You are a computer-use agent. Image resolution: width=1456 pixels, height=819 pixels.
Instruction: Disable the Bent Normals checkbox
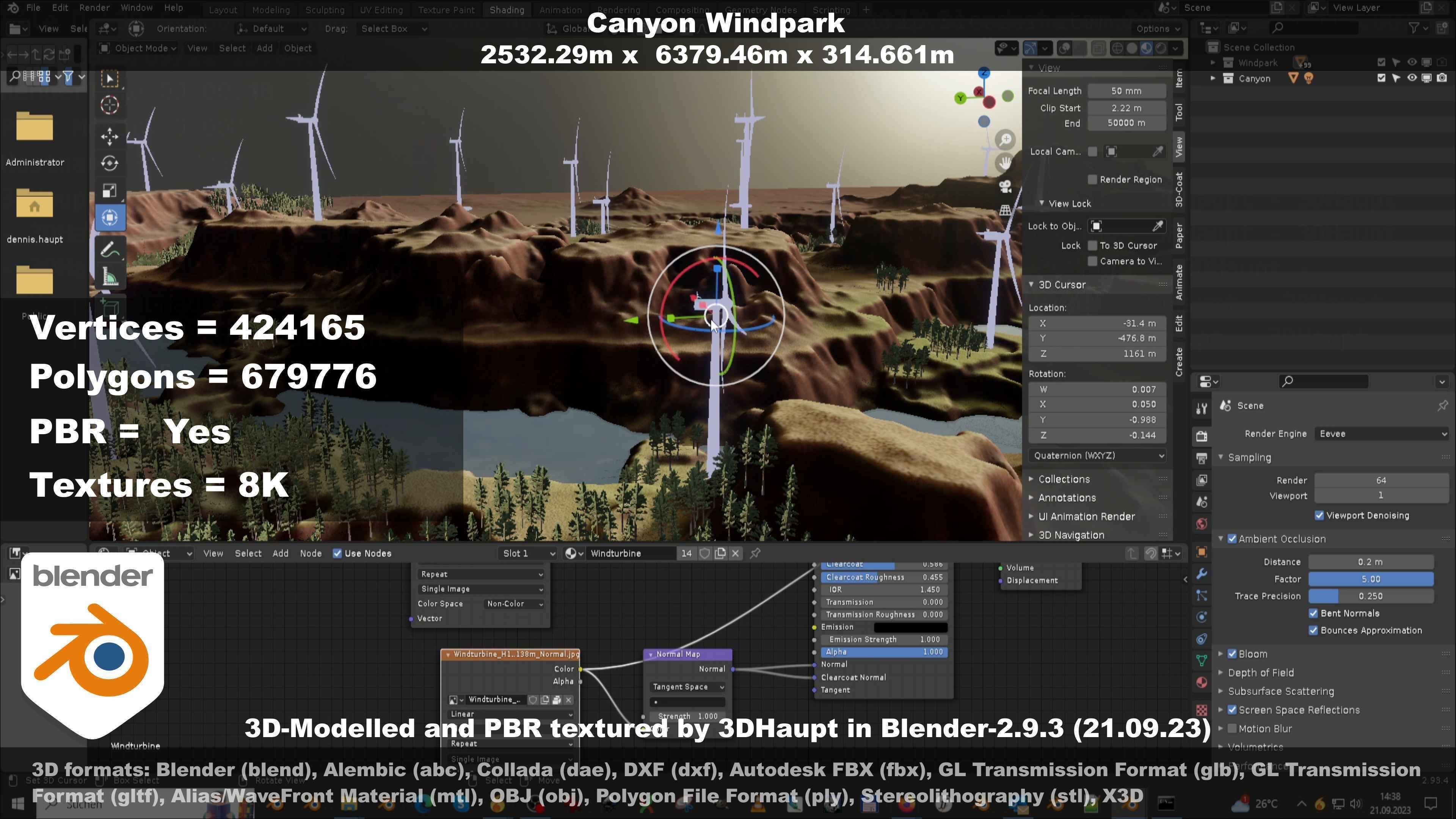click(x=1313, y=614)
